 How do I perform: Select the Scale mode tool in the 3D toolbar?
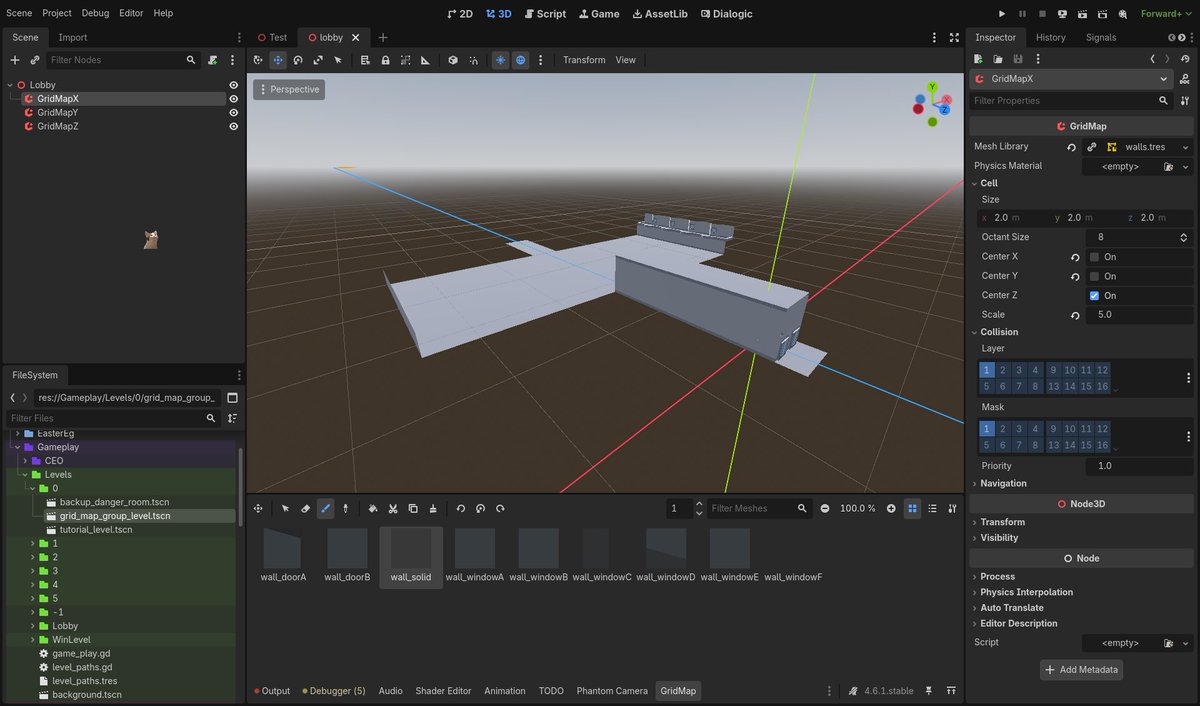point(318,60)
